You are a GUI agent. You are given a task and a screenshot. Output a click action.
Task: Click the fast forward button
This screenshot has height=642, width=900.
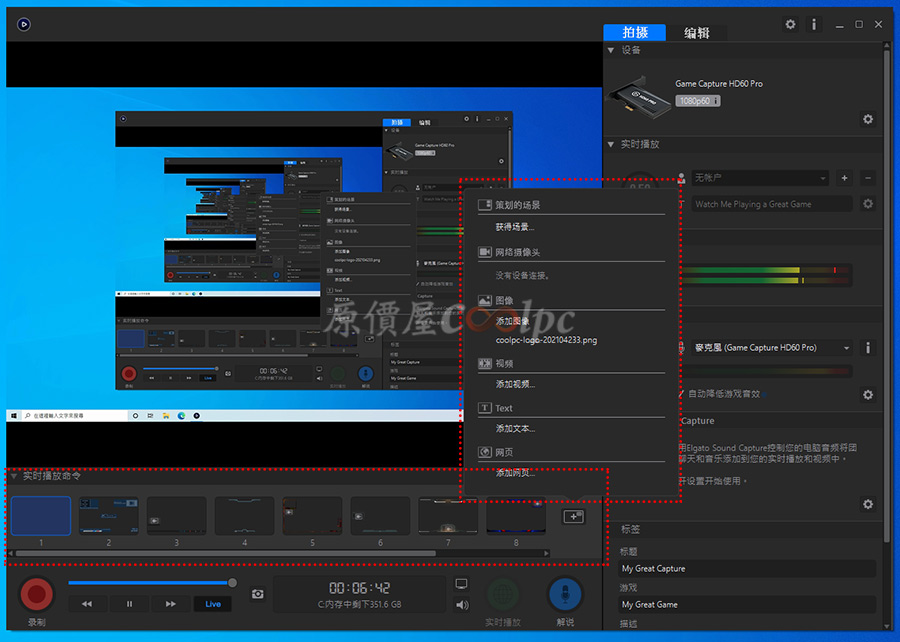(x=171, y=604)
